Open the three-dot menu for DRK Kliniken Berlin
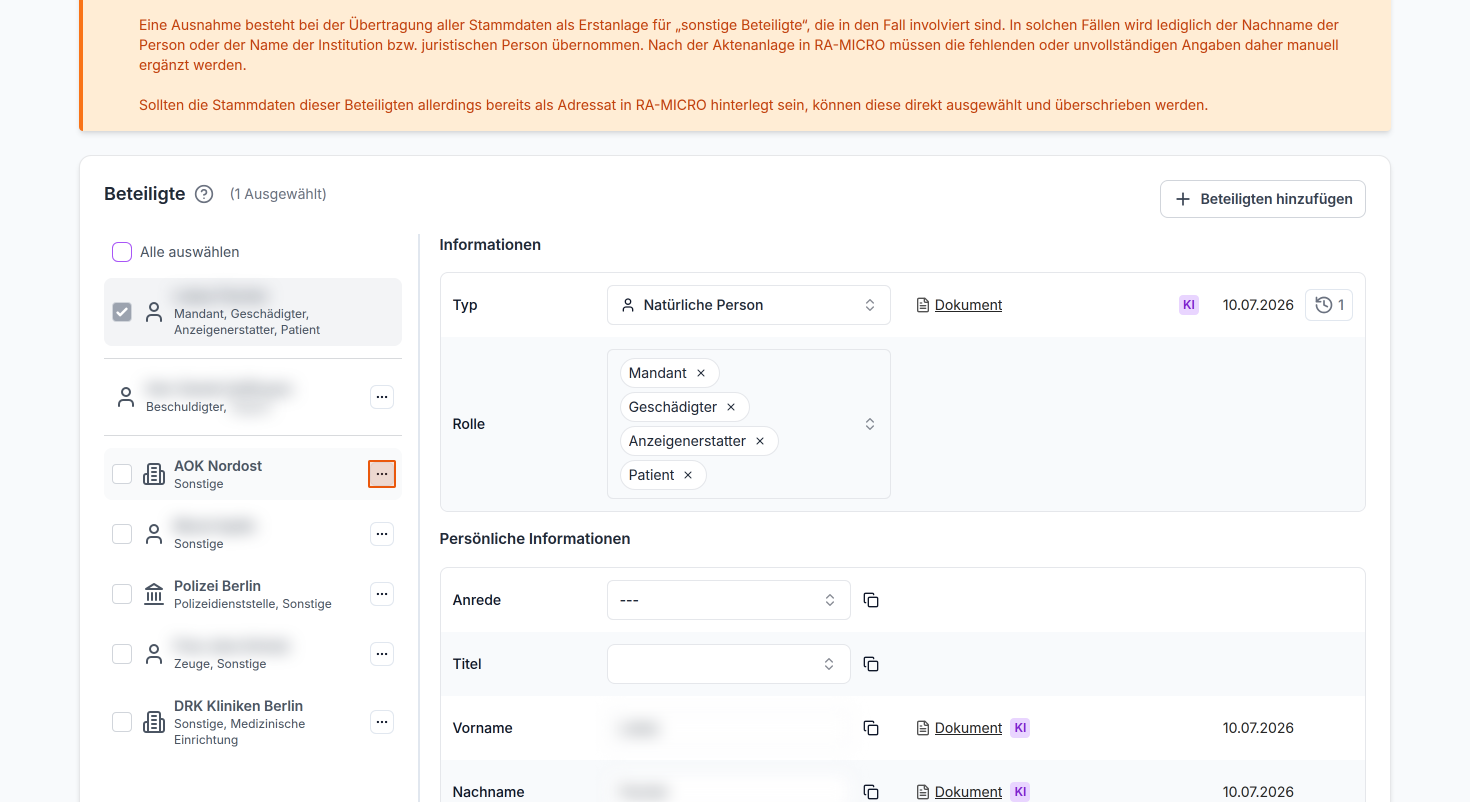Viewport: 1470px width, 802px height. point(382,722)
